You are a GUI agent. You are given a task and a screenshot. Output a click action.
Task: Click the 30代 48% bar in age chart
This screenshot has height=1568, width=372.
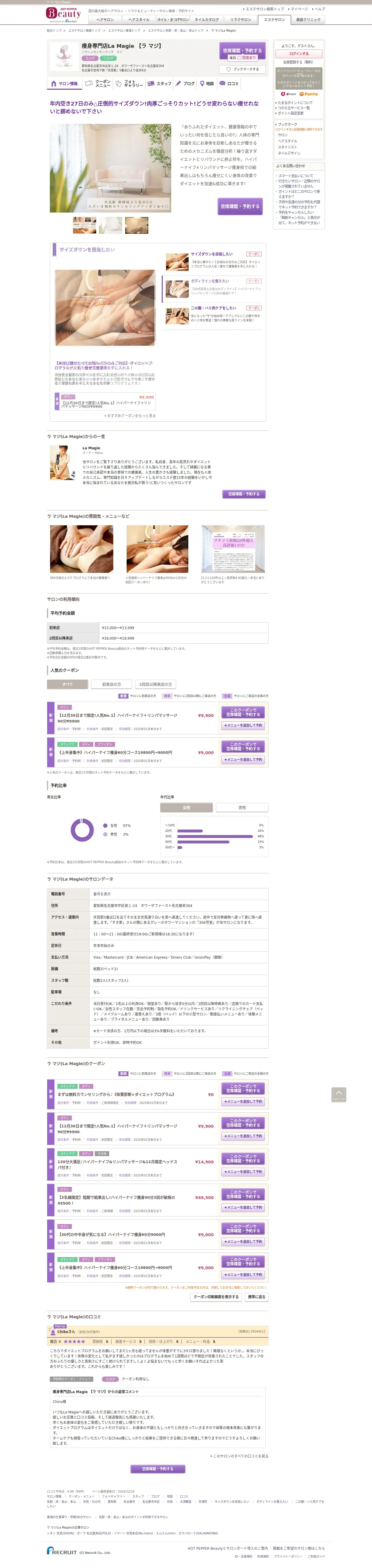pos(215,836)
